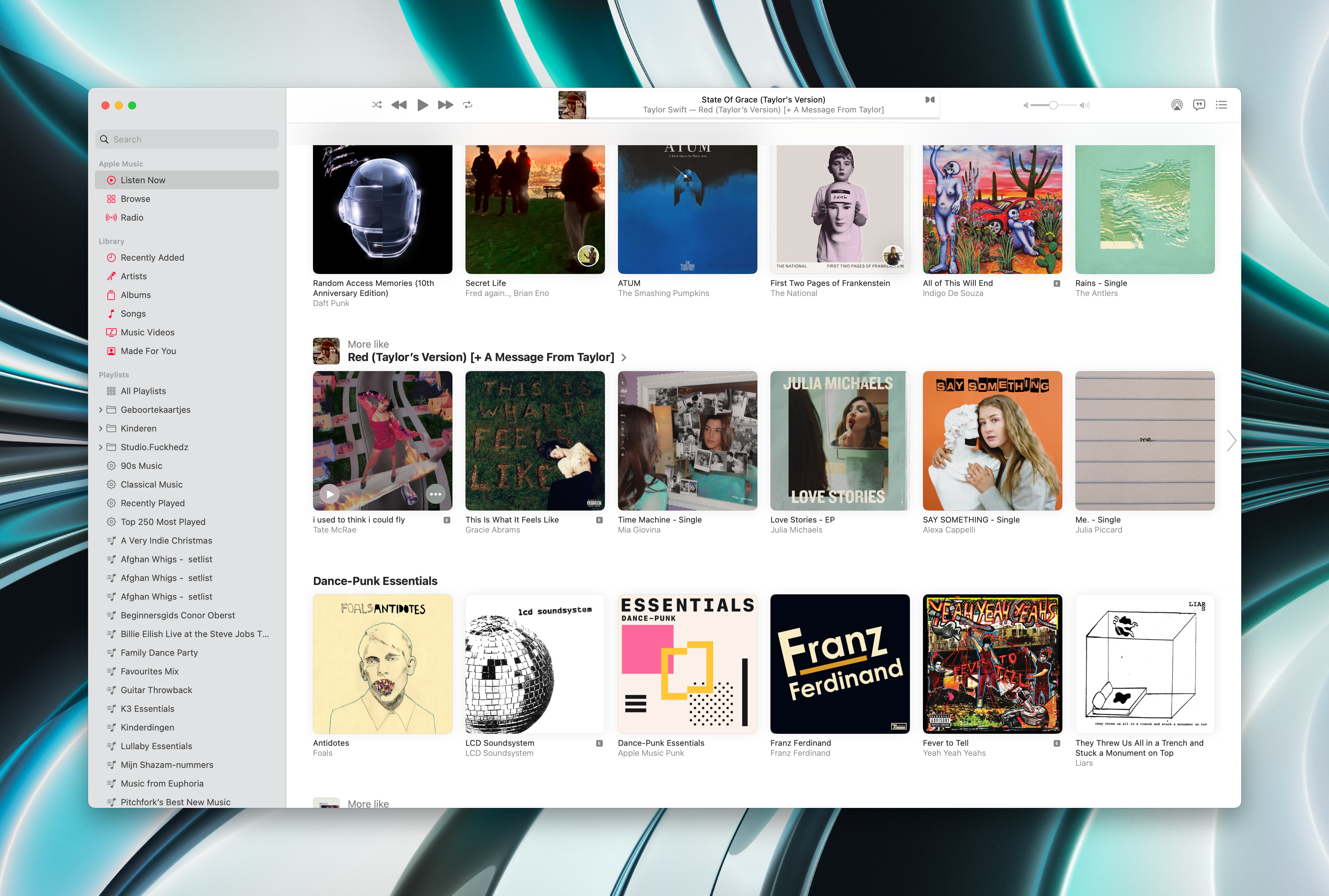Screen dimensions: 1329x896
Task: Open 90s Music smart playlist
Action: pos(187,466)
